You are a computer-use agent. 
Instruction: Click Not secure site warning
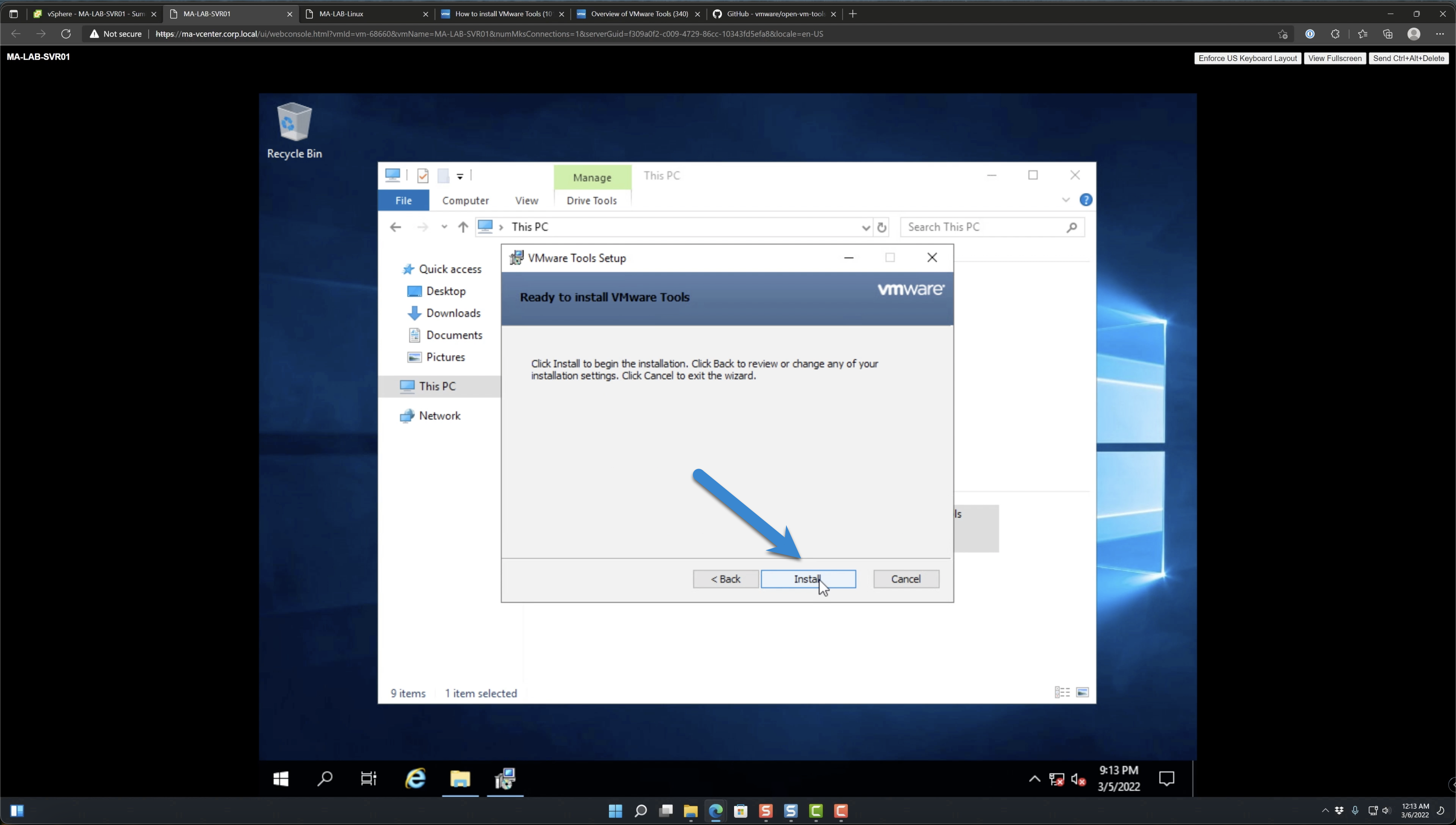pos(115,34)
